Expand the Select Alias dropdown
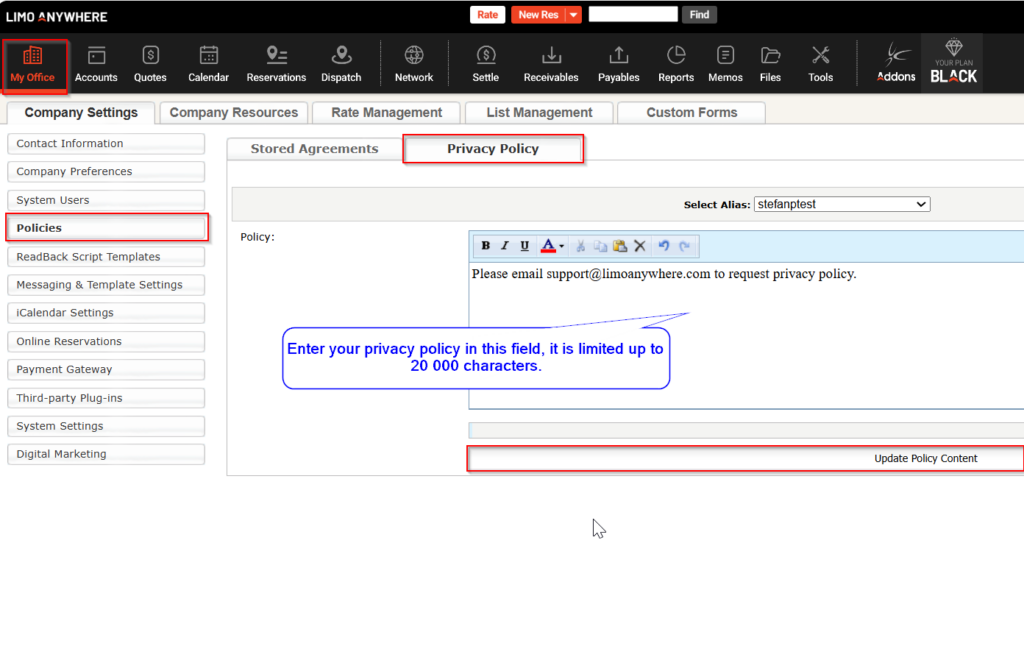 point(841,204)
